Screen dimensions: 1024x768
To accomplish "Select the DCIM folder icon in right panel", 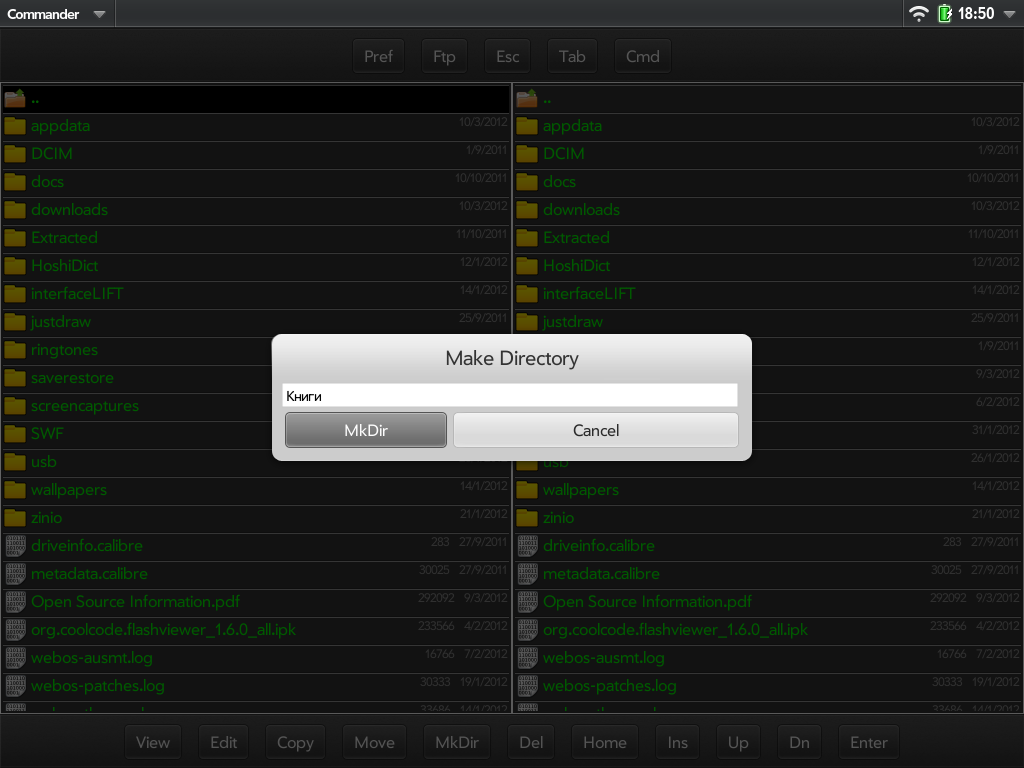I will tap(527, 154).
